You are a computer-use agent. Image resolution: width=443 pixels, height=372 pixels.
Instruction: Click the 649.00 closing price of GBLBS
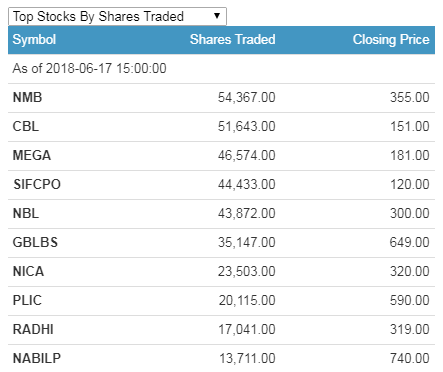click(410, 243)
